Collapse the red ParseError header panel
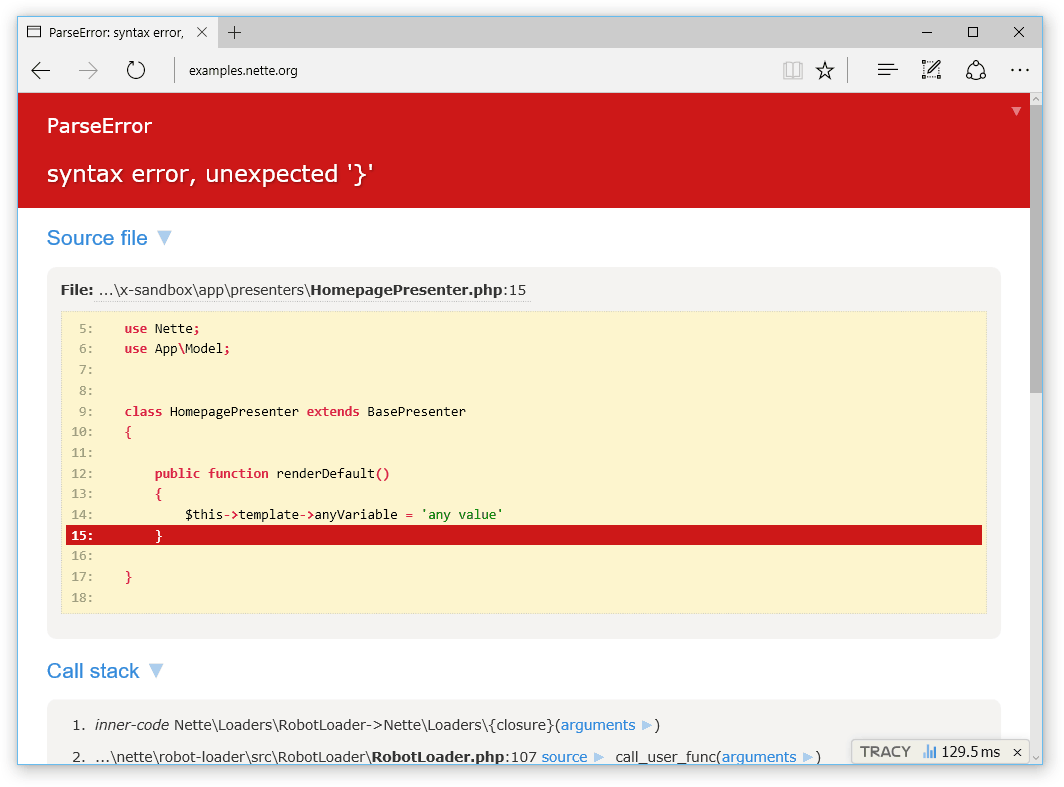 pos(1017,111)
